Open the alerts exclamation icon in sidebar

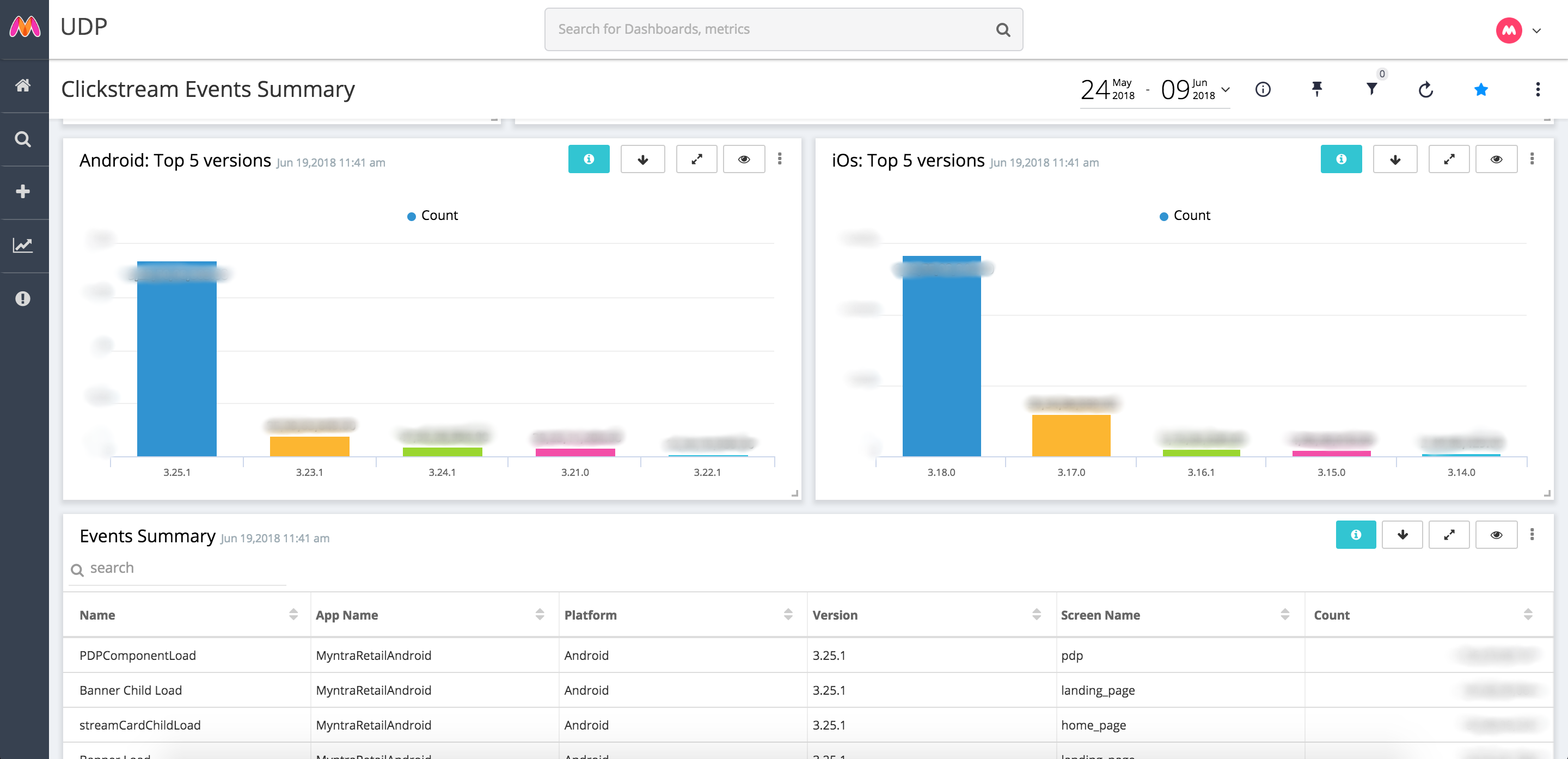[x=23, y=299]
